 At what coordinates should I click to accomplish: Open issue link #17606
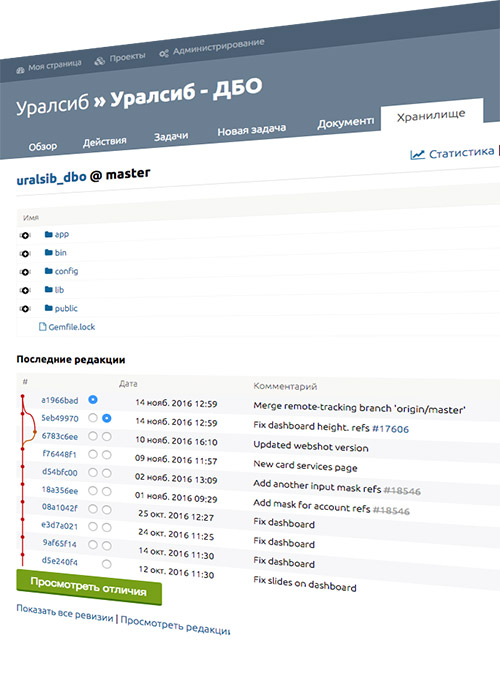click(x=390, y=429)
